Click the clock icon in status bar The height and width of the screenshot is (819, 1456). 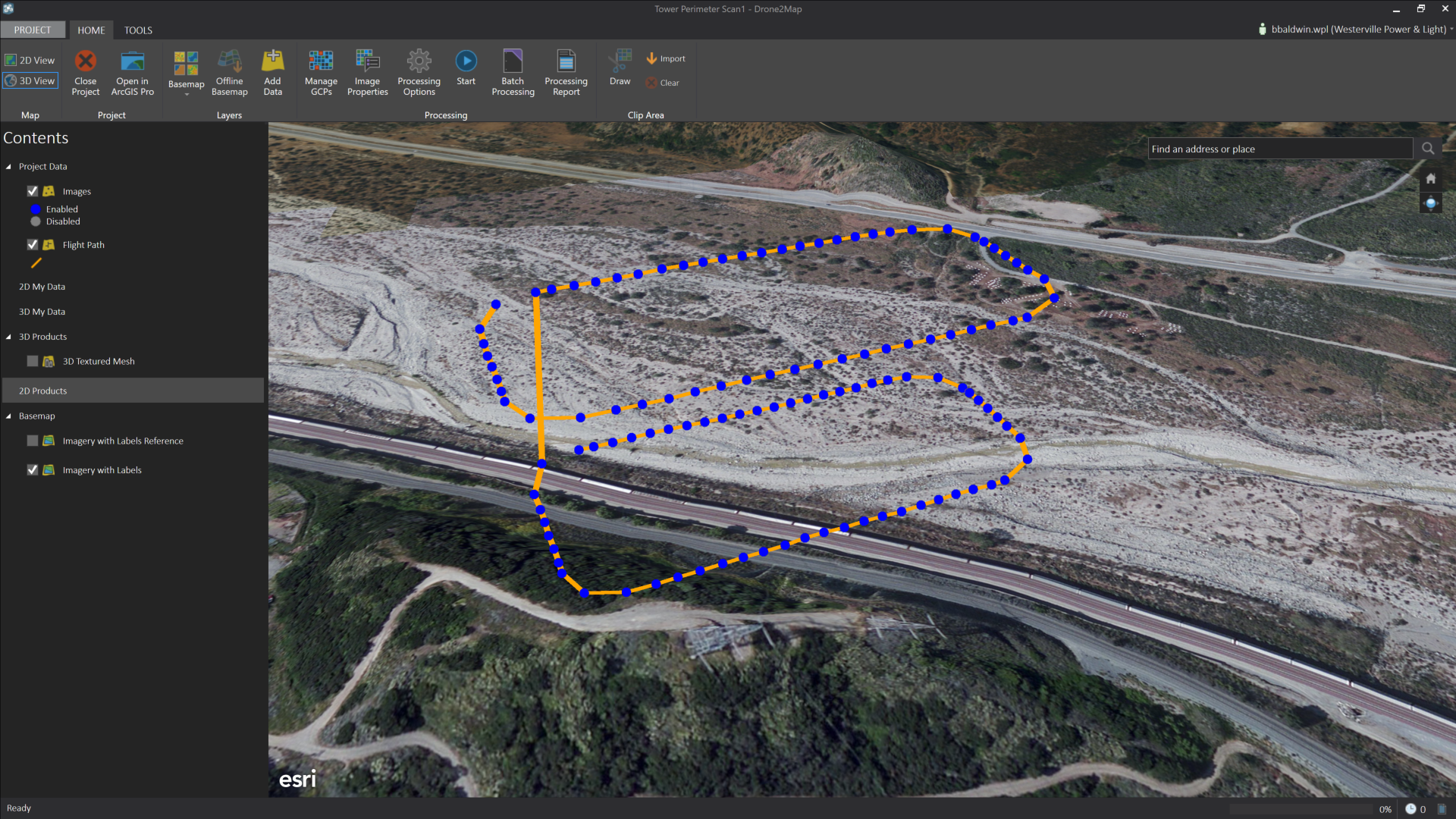(1410, 809)
